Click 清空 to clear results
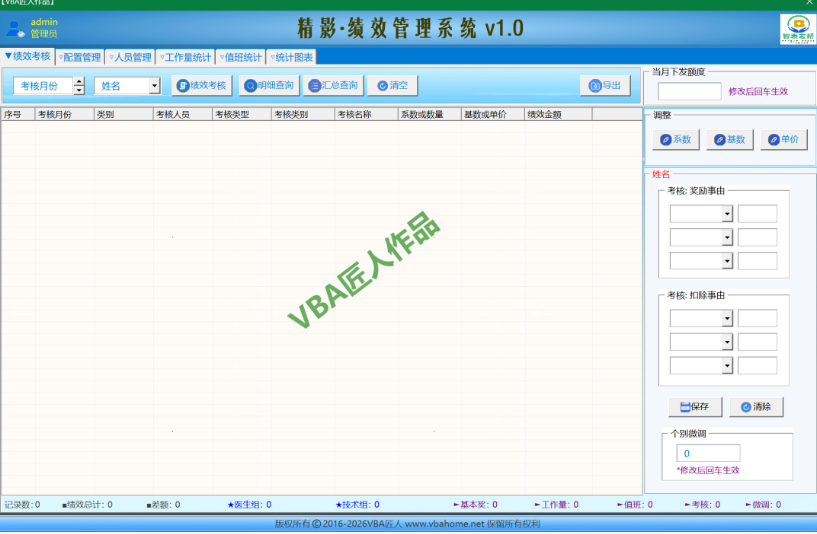 point(392,85)
